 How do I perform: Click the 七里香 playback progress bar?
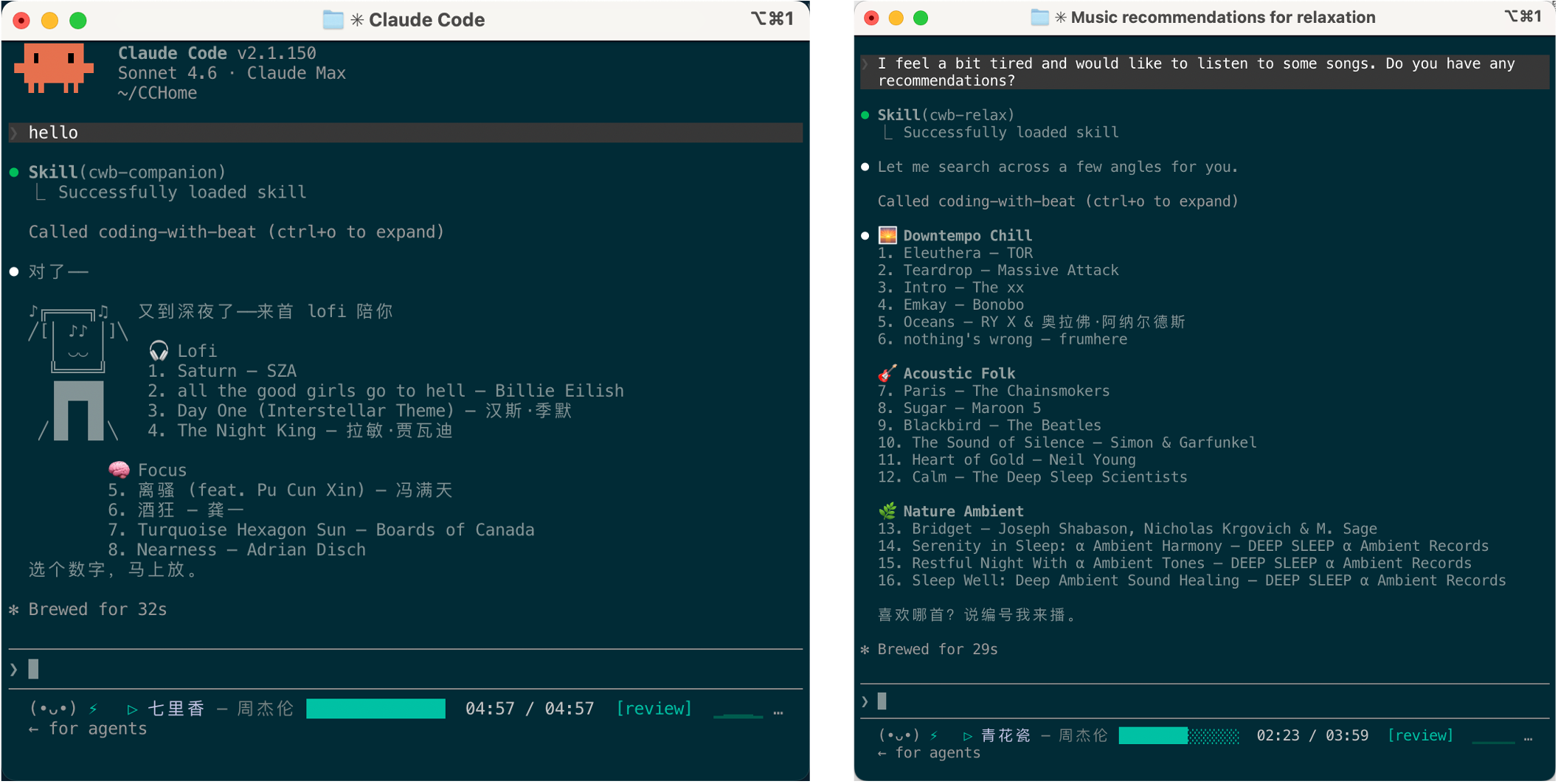pos(375,709)
